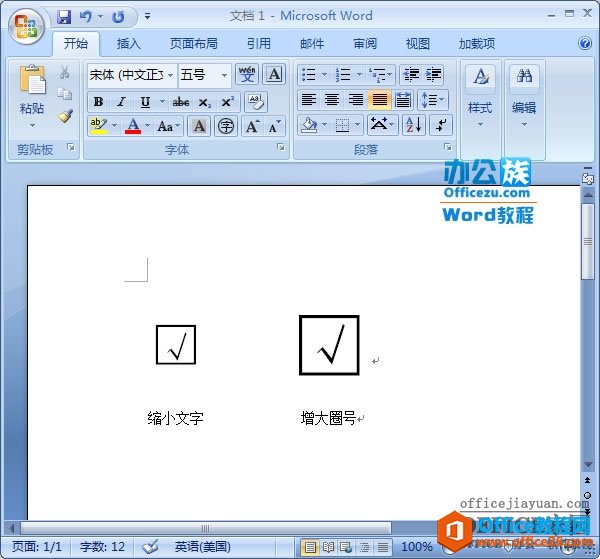Cut selection with scissors icon

point(64,72)
